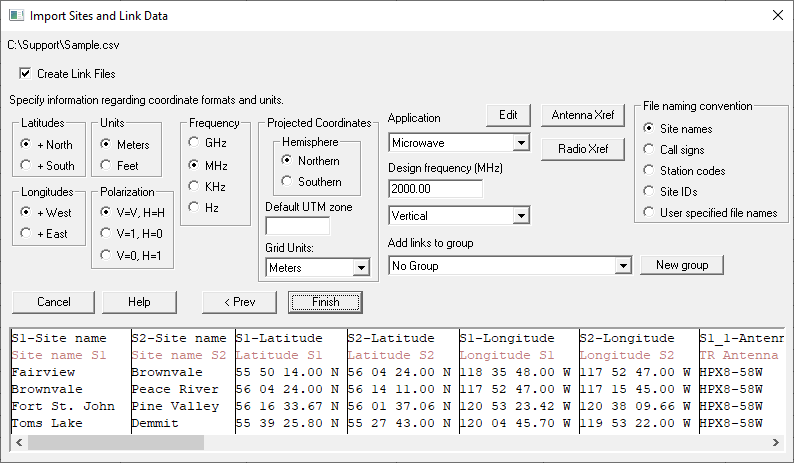Screen dimensions: 794x463
Task: Select V=1, H=0 polarization
Action: tap(108, 233)
